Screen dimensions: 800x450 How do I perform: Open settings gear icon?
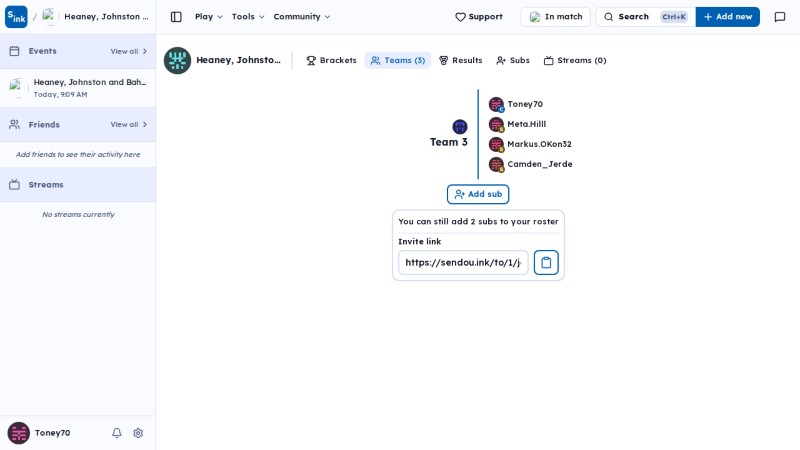[138, 433]
